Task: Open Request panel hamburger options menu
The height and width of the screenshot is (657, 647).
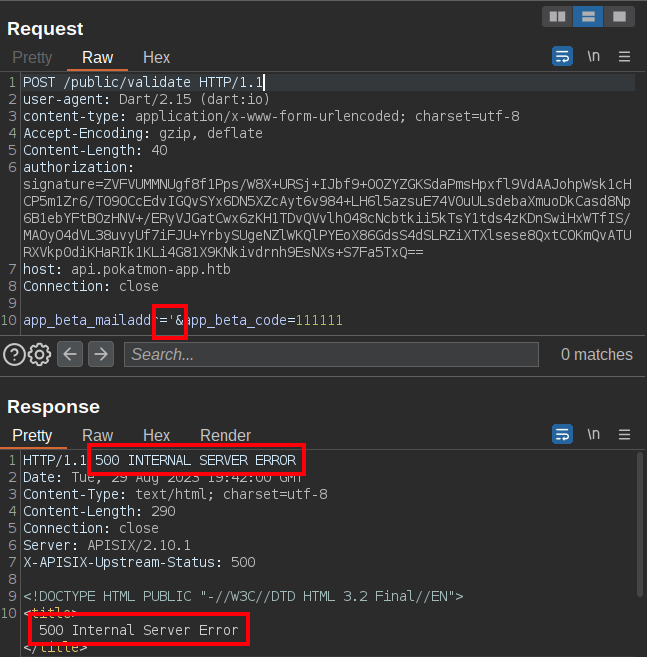Action: tap(625, 57)
